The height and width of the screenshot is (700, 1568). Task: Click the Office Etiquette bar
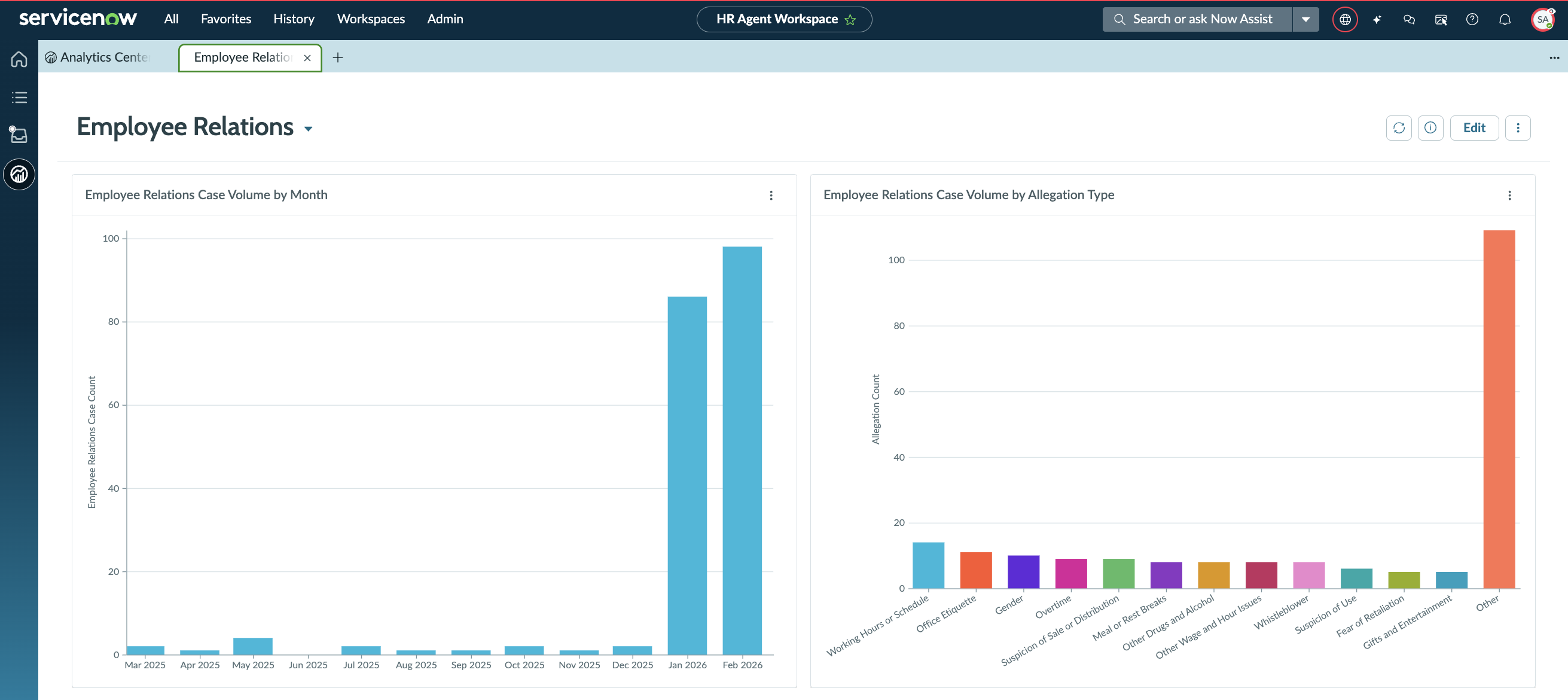(x=976, y=570)
